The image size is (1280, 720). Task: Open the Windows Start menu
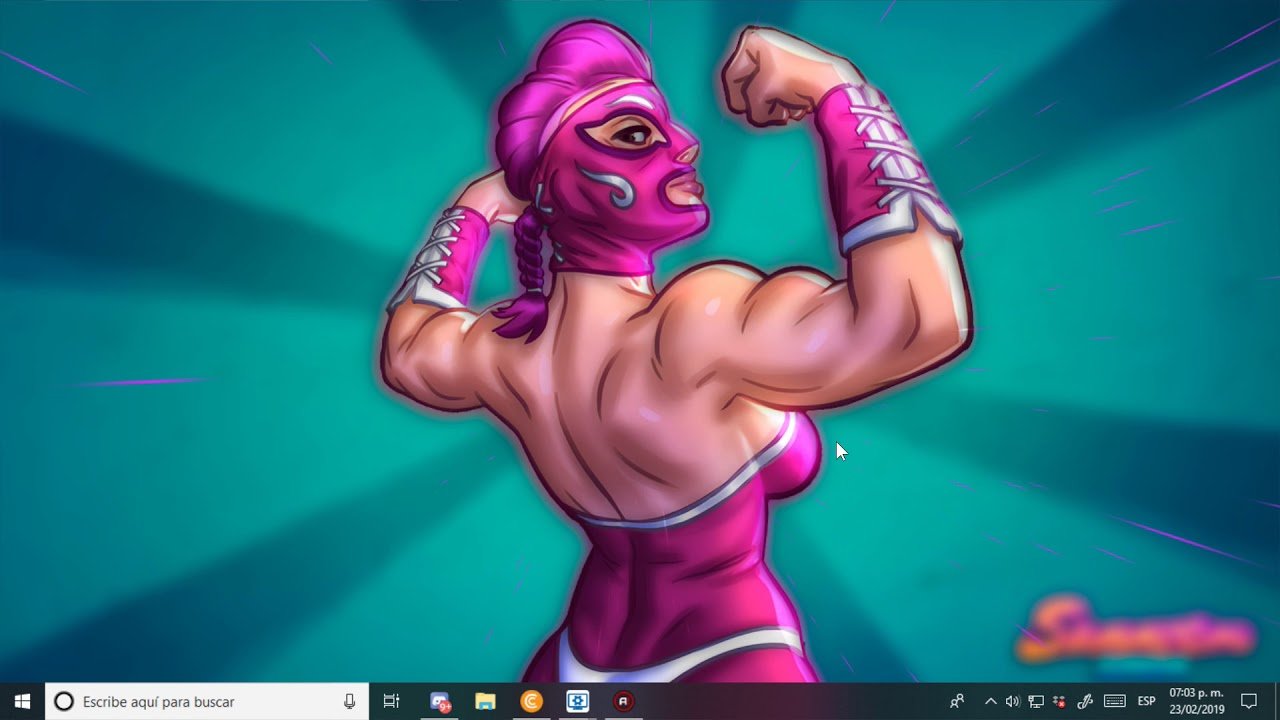click(x=22, y=701)
